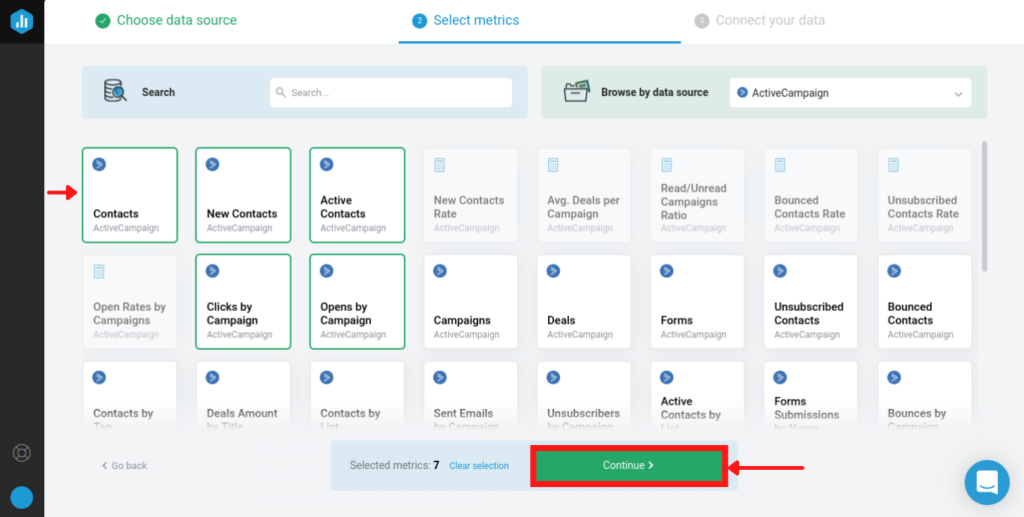This screenshot has width=1024, height=517.
Task: Click the ActiveCampaign icon on Forms Submissions card
Action: [x=780, y=377]
